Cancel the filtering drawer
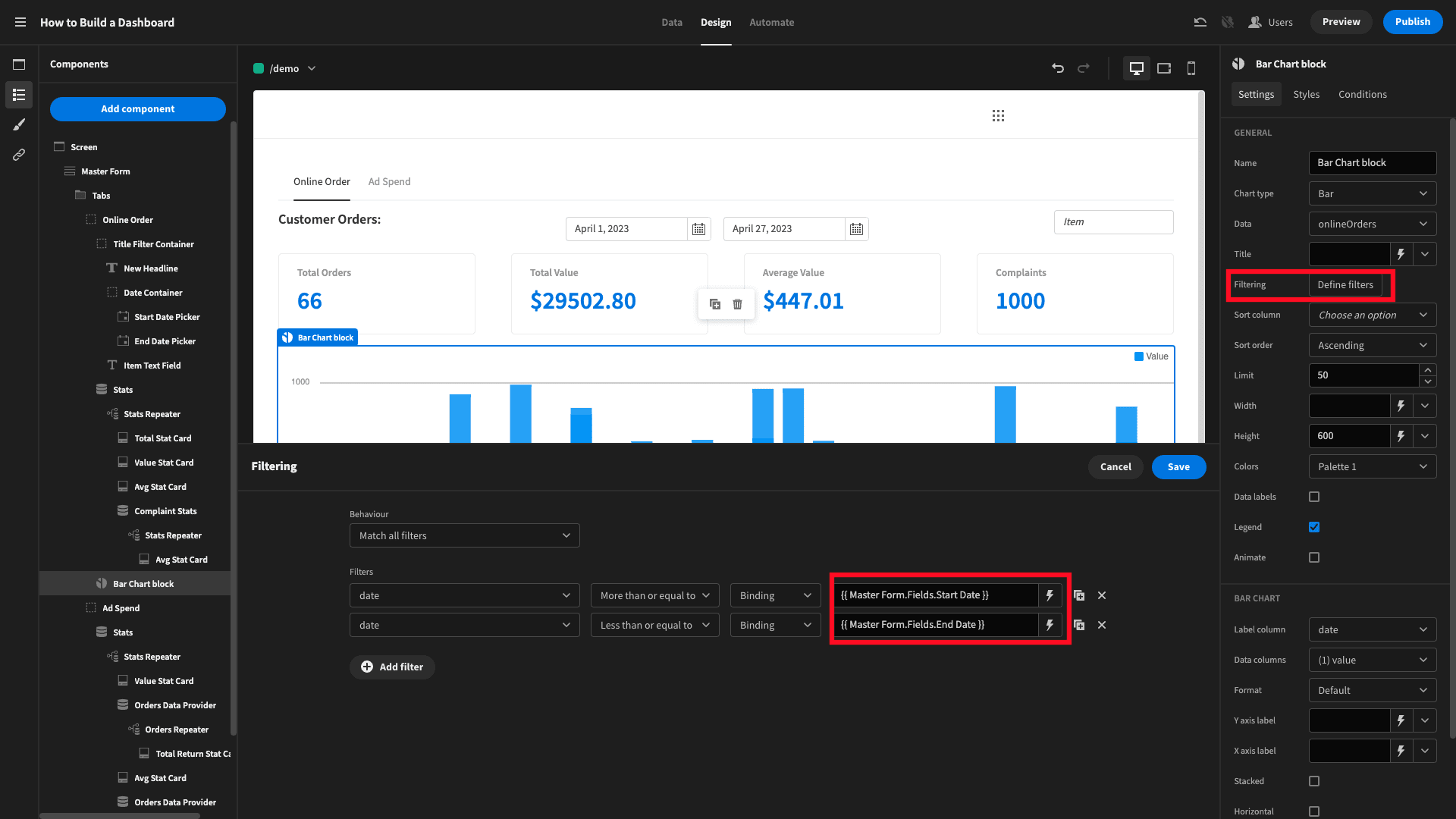 (1116, 467)
